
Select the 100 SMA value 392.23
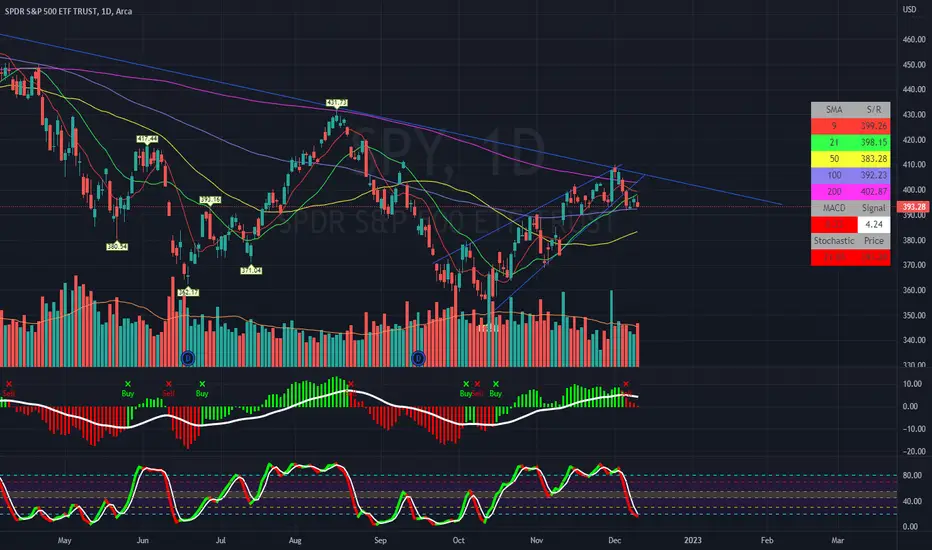pyautogui.click(x=874, y=175)
